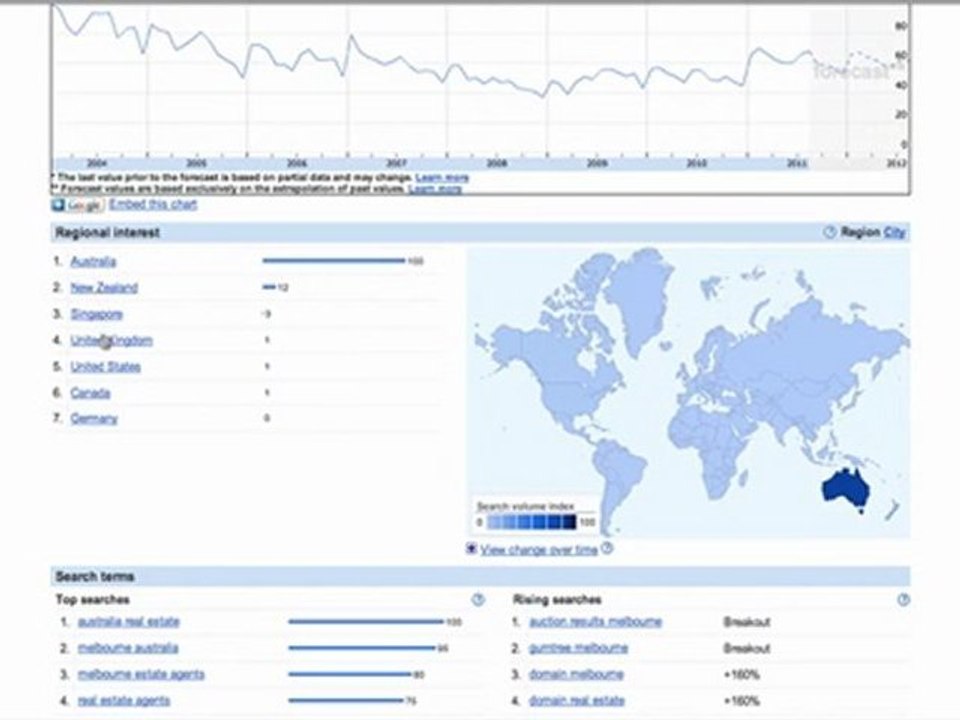Image resolution: width=960 pixels, height=720 pixels.
Task: Click View change over time link
Action: tap(539, 549)
